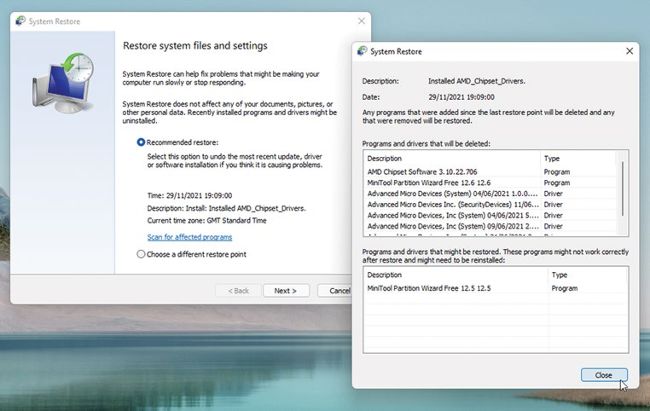The width and height of the screenshot is (650, 411).
Task: Click the partially hidden Cancel button
Action: coord(333,291)
